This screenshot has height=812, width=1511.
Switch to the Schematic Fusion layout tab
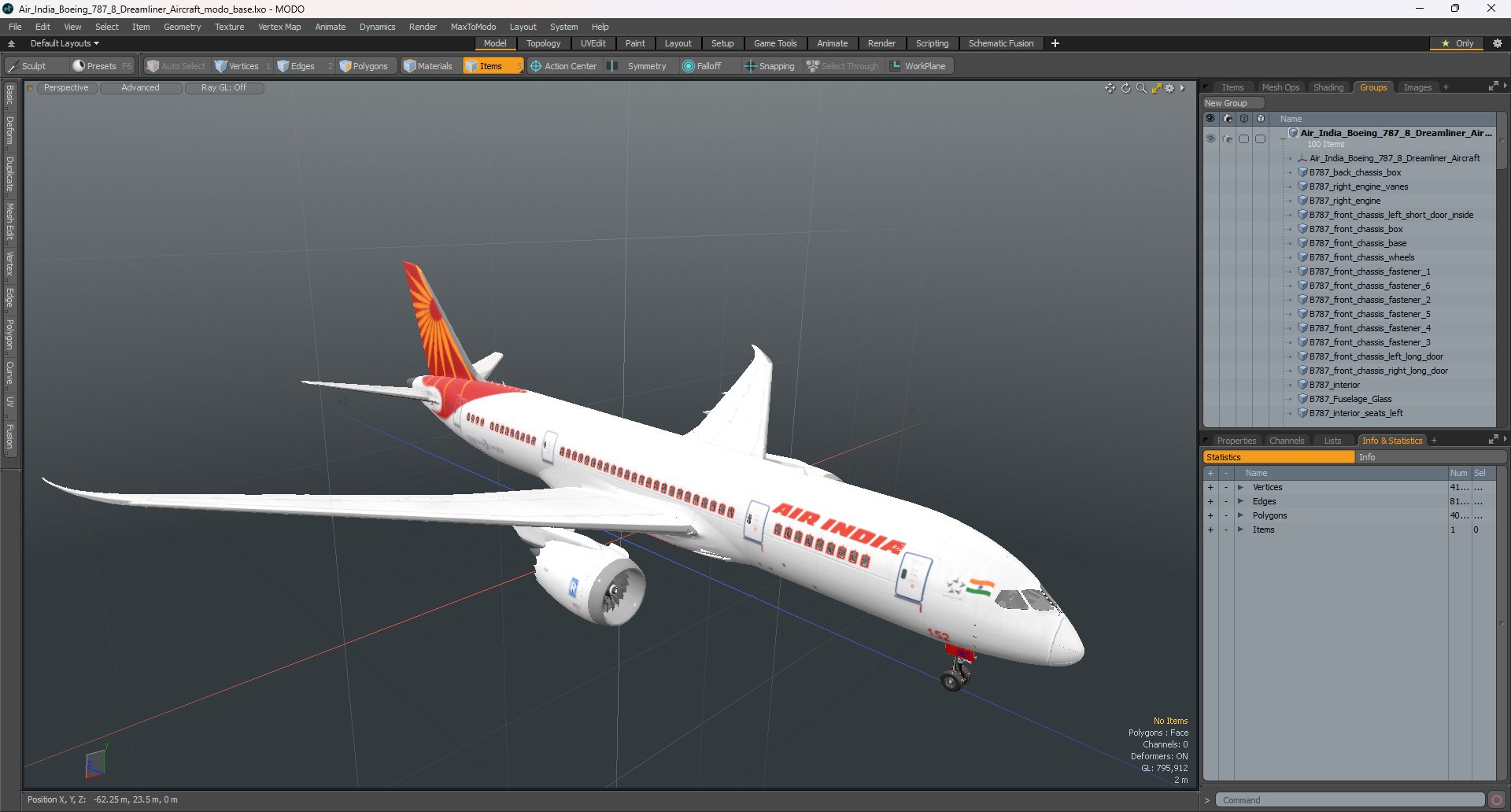click(1001, 43)
